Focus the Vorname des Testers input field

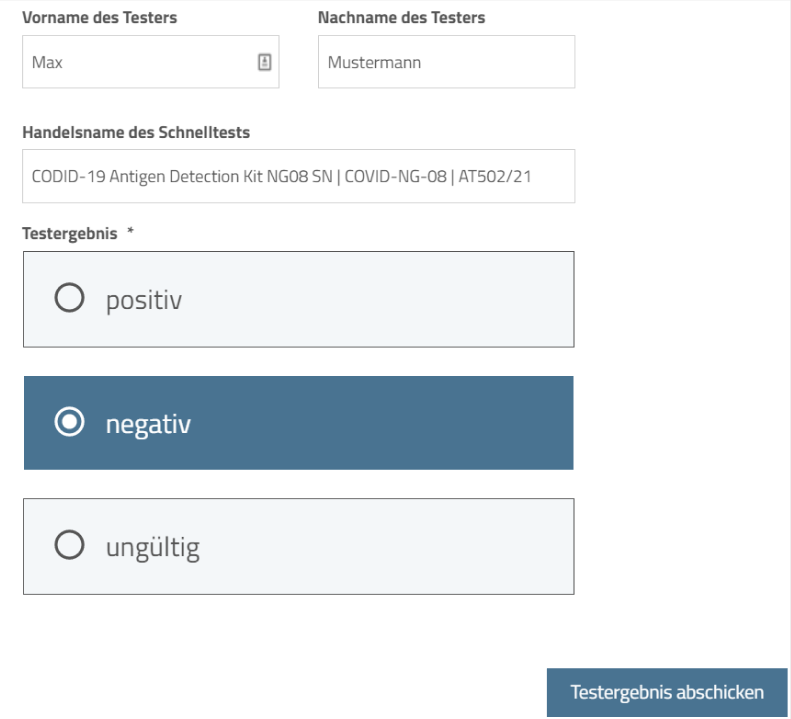pyautogui.click(x=150, y=62)
